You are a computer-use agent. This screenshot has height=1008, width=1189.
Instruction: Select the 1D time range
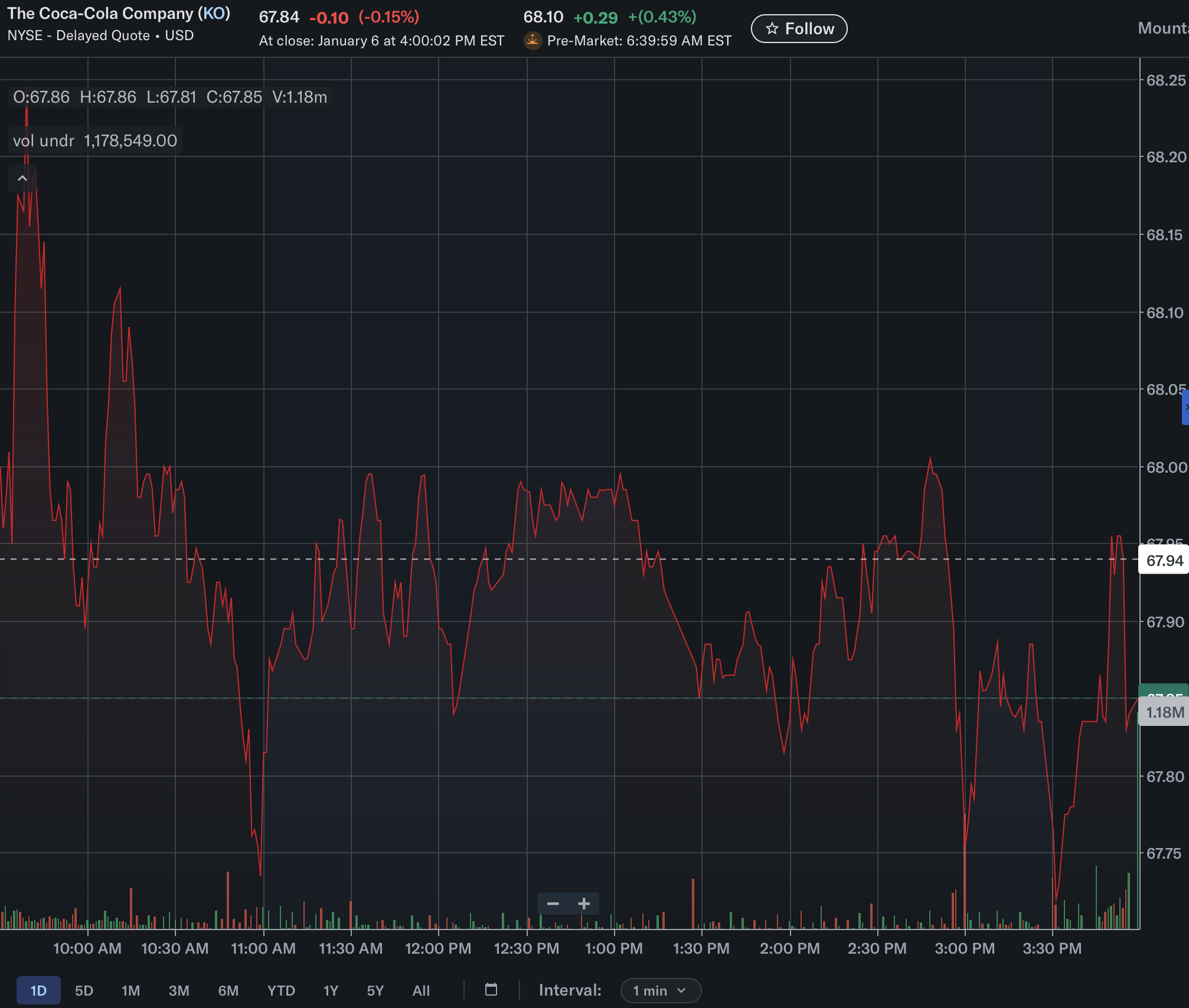click(38, 990)
